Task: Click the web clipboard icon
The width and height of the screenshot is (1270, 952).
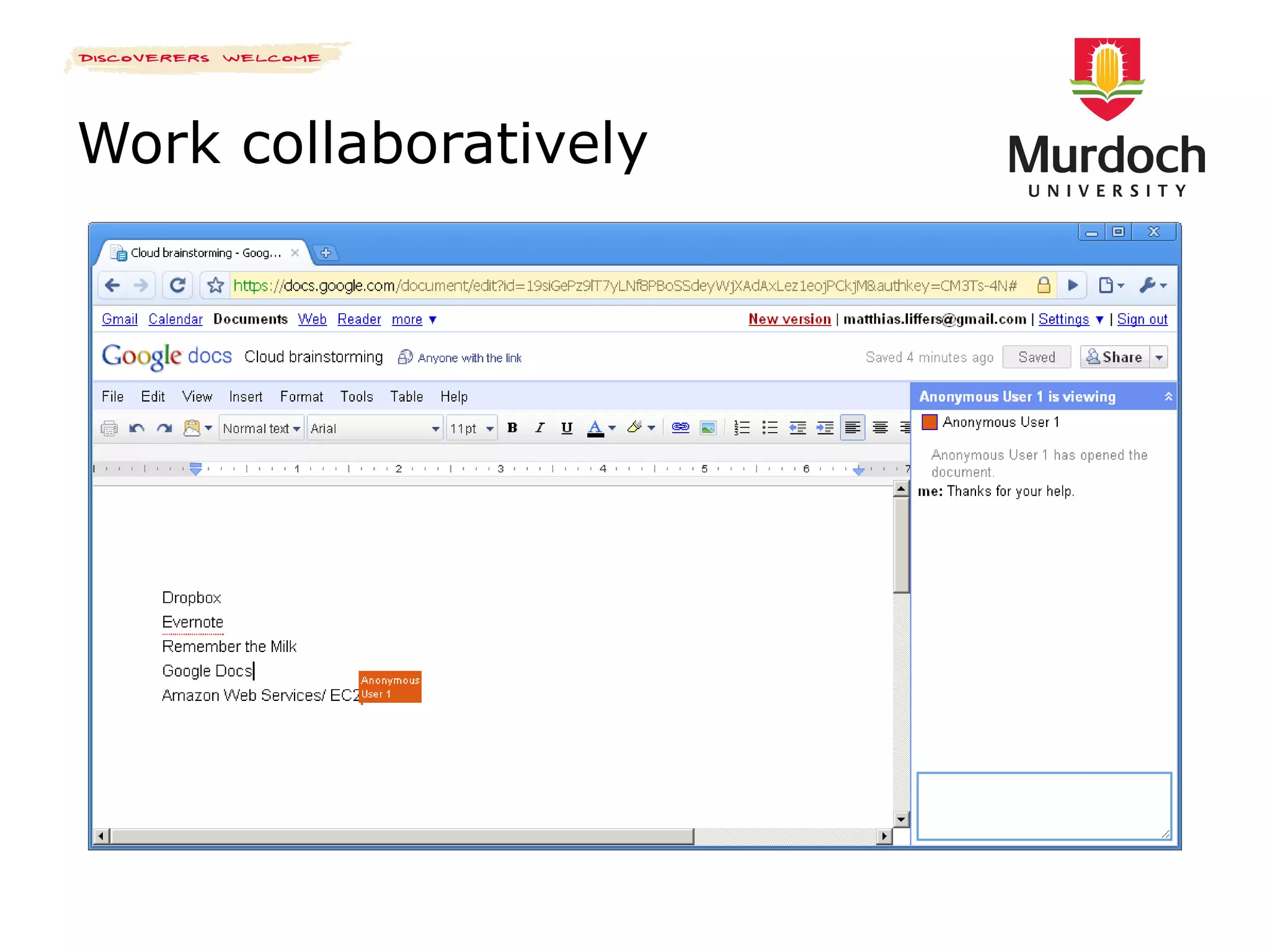Action: tap(192, 428)
